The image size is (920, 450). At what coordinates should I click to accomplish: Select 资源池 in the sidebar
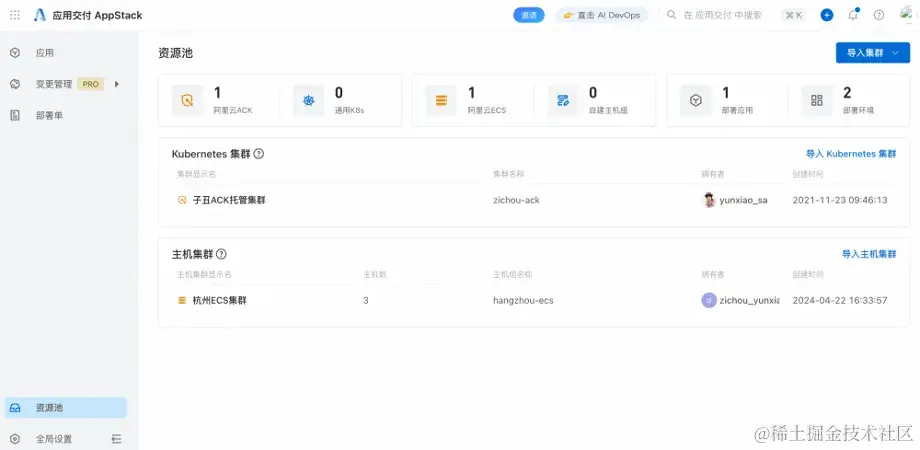pos(66,408)
